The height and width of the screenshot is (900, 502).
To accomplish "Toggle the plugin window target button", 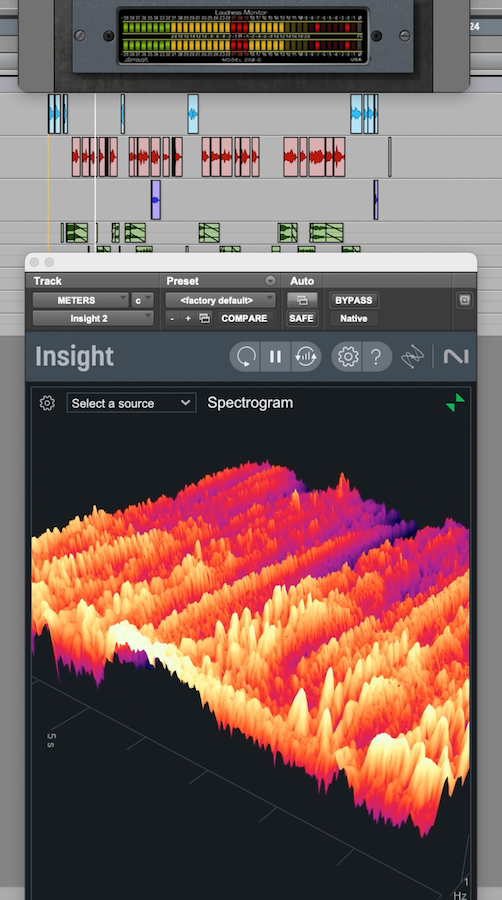I will point(464,300).
